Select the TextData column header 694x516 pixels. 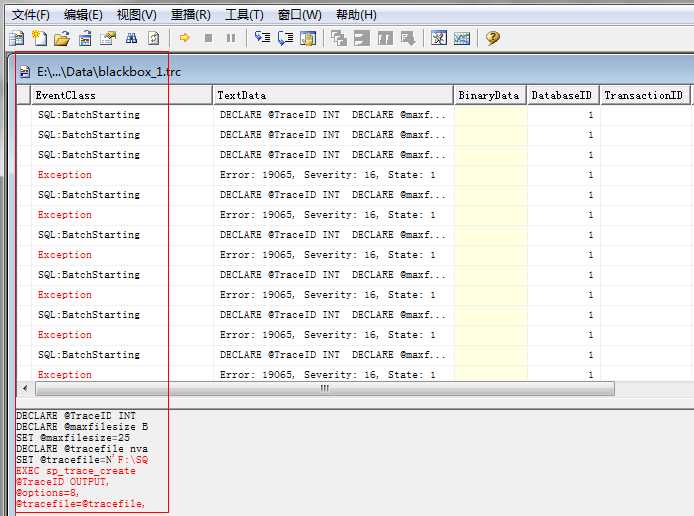pyautogui.click(x=333, y=95)
